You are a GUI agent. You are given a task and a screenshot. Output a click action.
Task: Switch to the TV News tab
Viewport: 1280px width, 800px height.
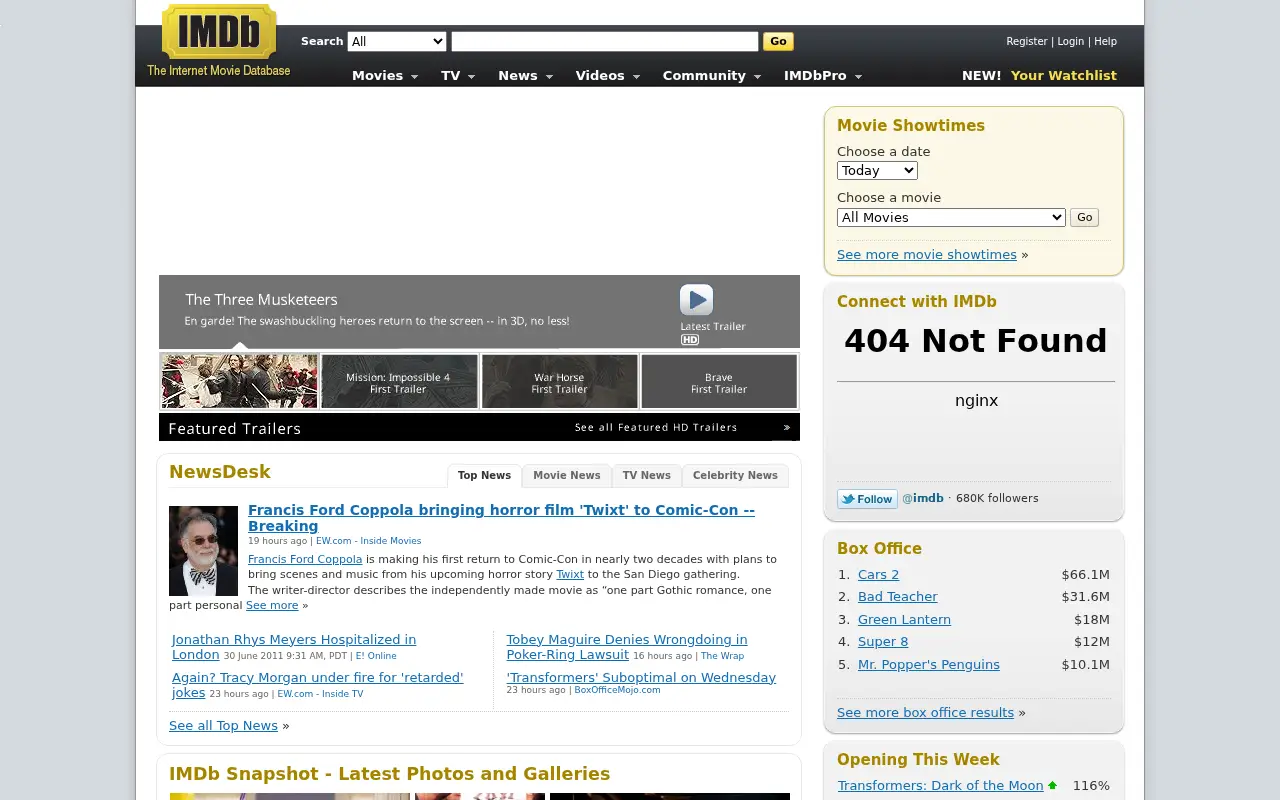click(646, 475)
